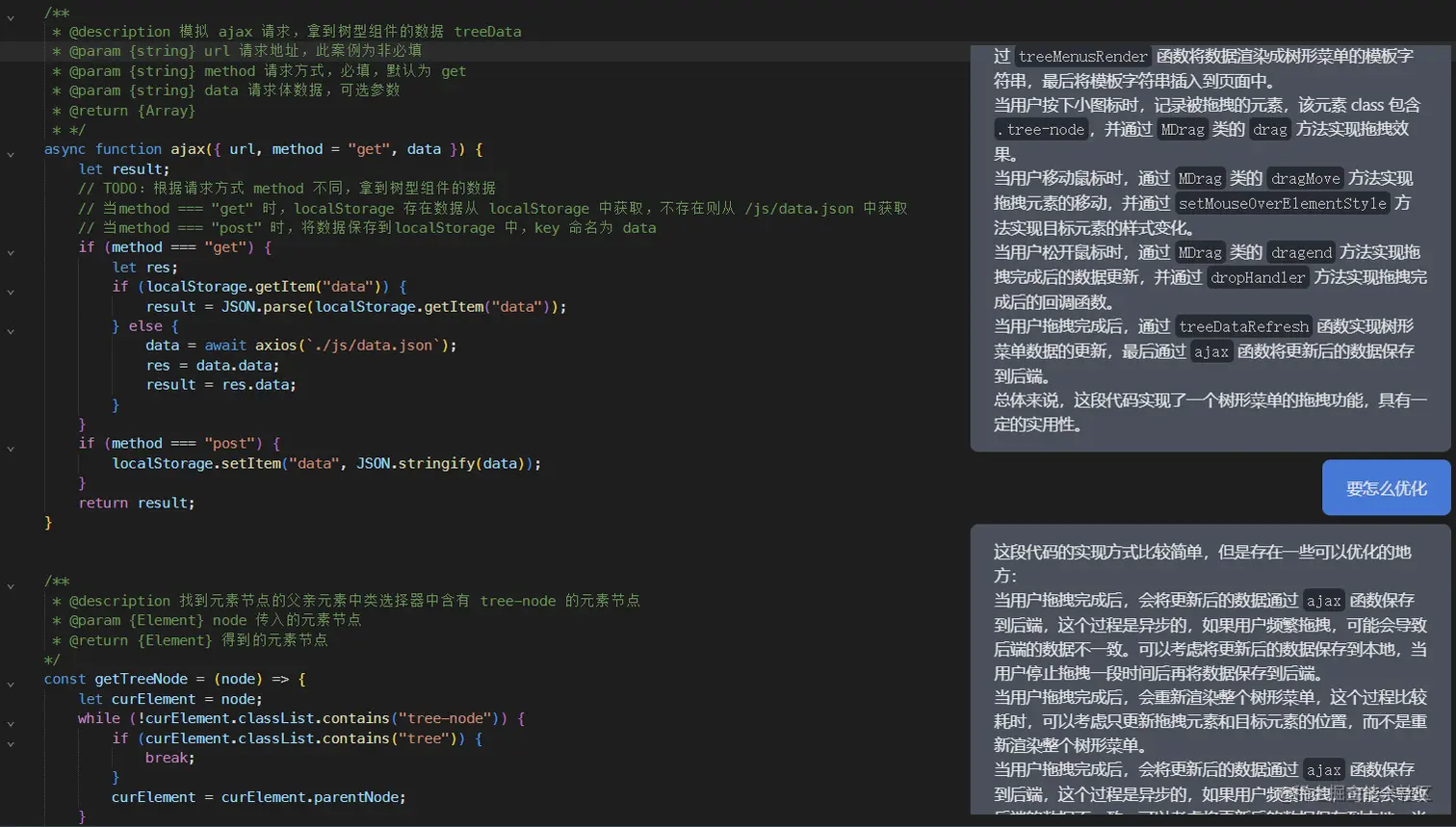Image resolution: width=1456 pixels, height=827 pixels.
Task: Click the "@param {Element} node" comment line
Action: [x=207, y=620]
